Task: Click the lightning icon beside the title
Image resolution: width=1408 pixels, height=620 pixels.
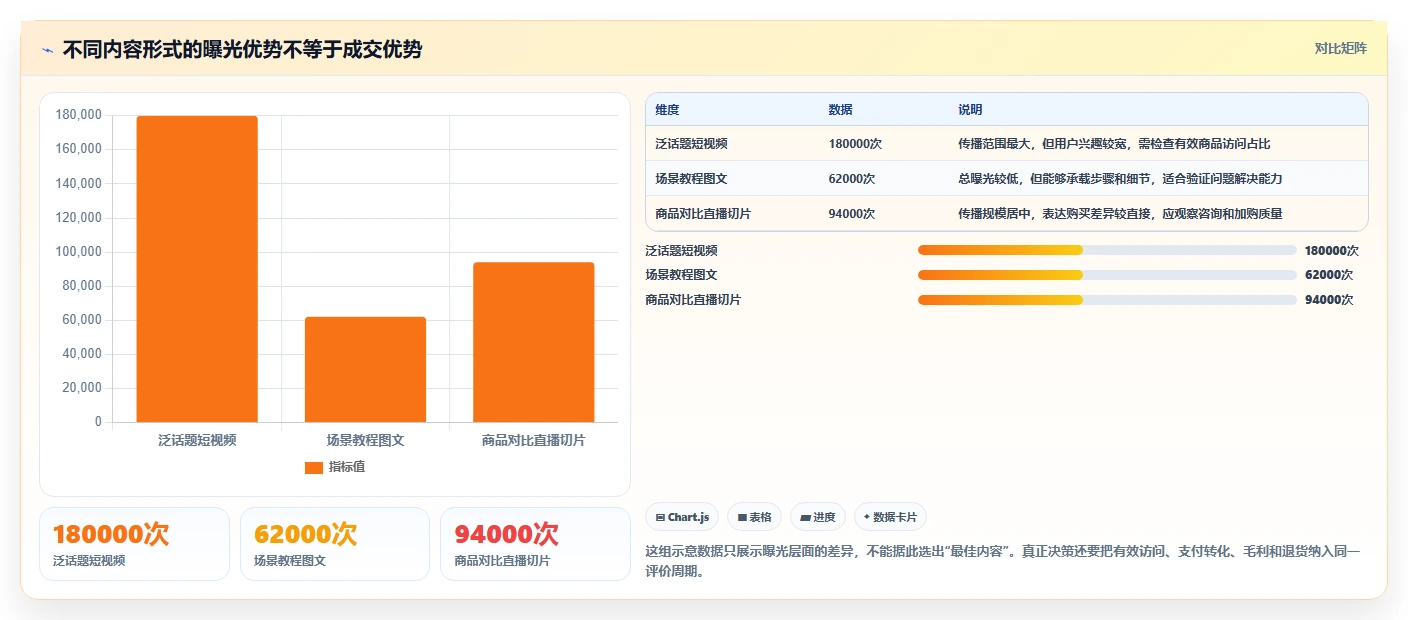Action: (47, 50)
